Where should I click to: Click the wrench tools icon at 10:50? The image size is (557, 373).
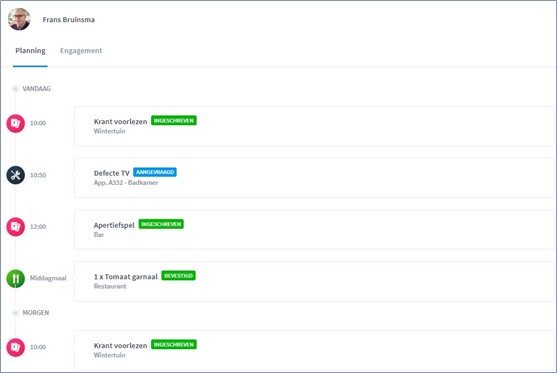(x=16, y=175)
